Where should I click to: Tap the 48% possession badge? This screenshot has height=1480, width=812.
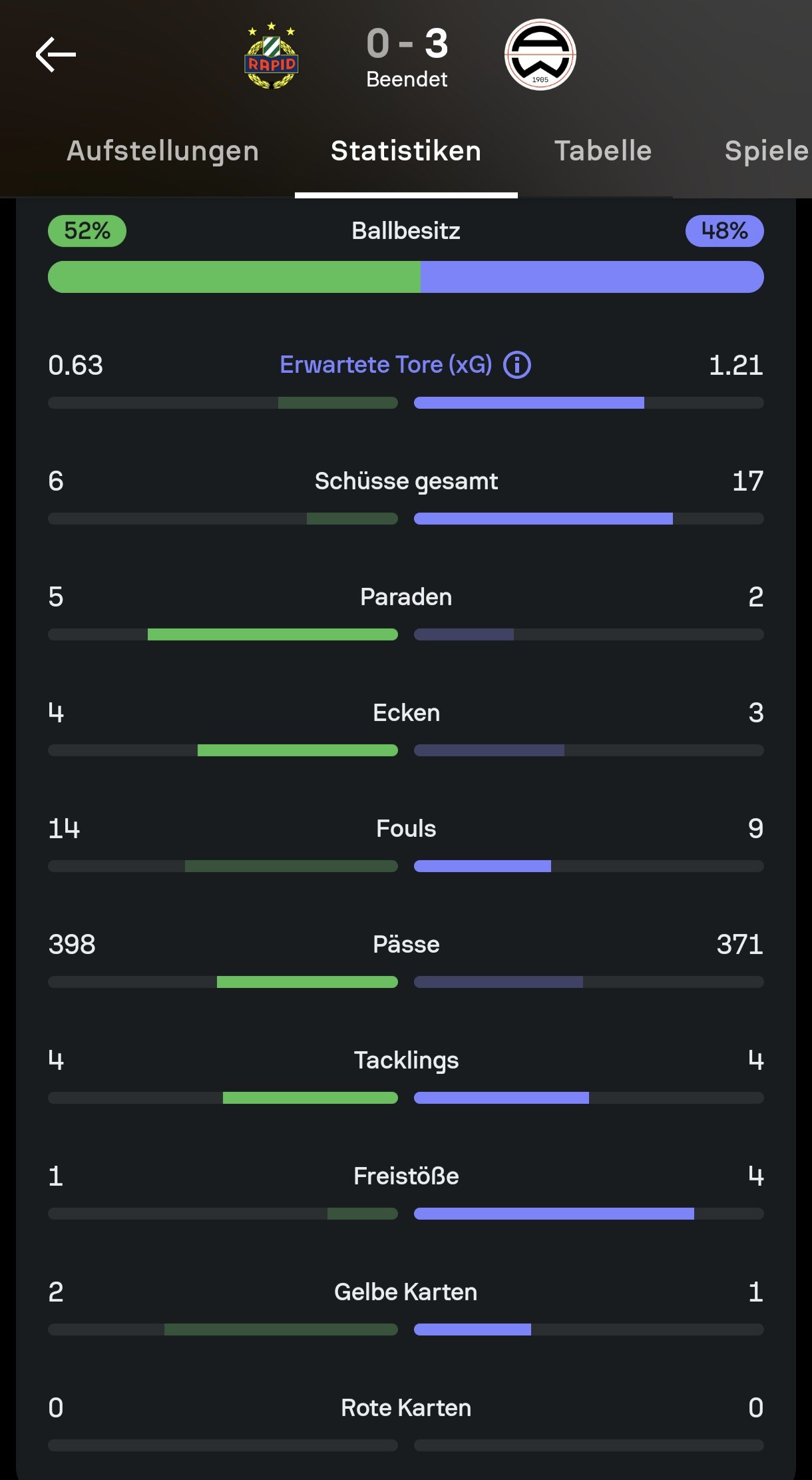click(725, 231)
